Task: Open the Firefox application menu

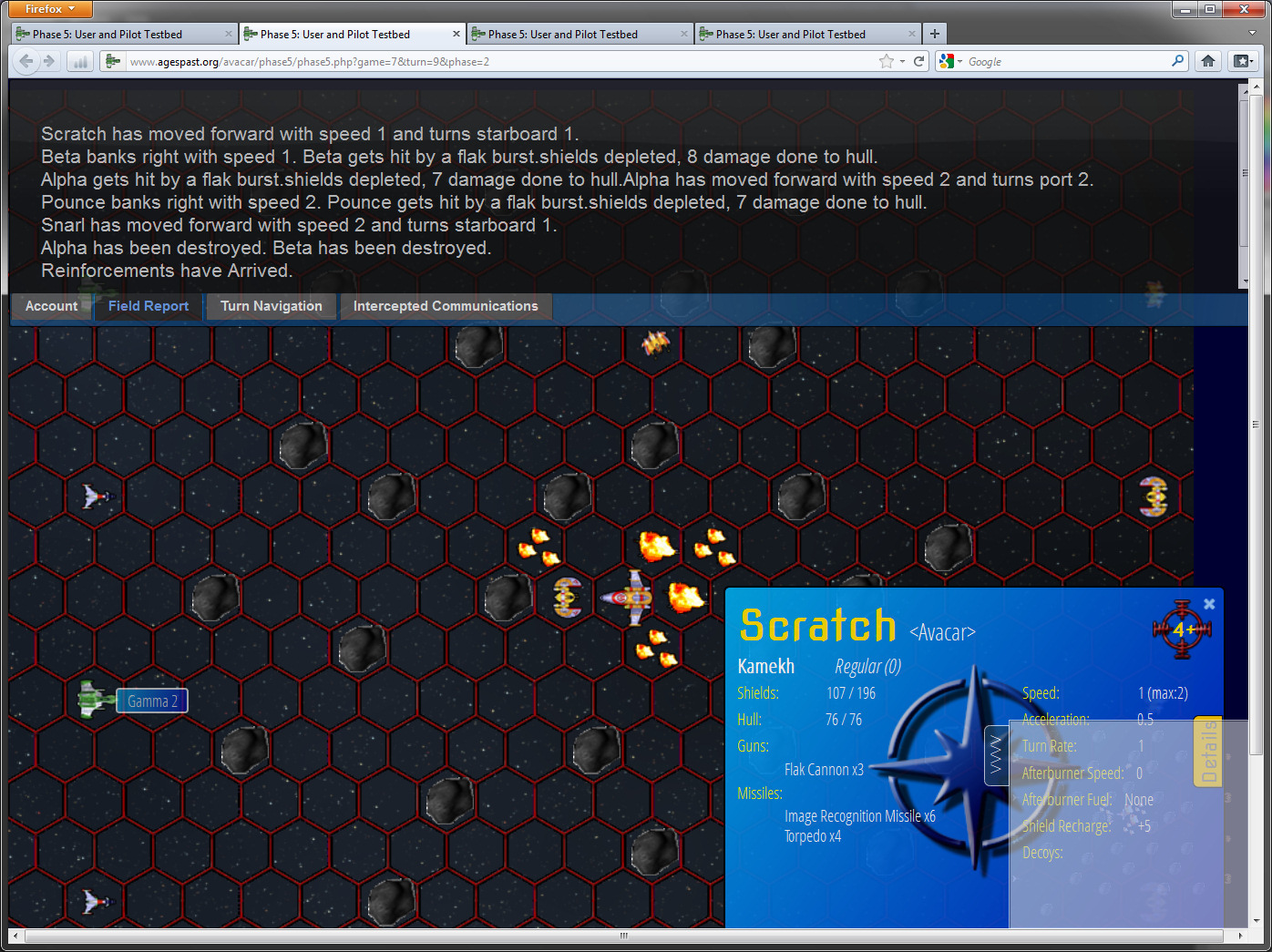Action: tap(50, 9)
